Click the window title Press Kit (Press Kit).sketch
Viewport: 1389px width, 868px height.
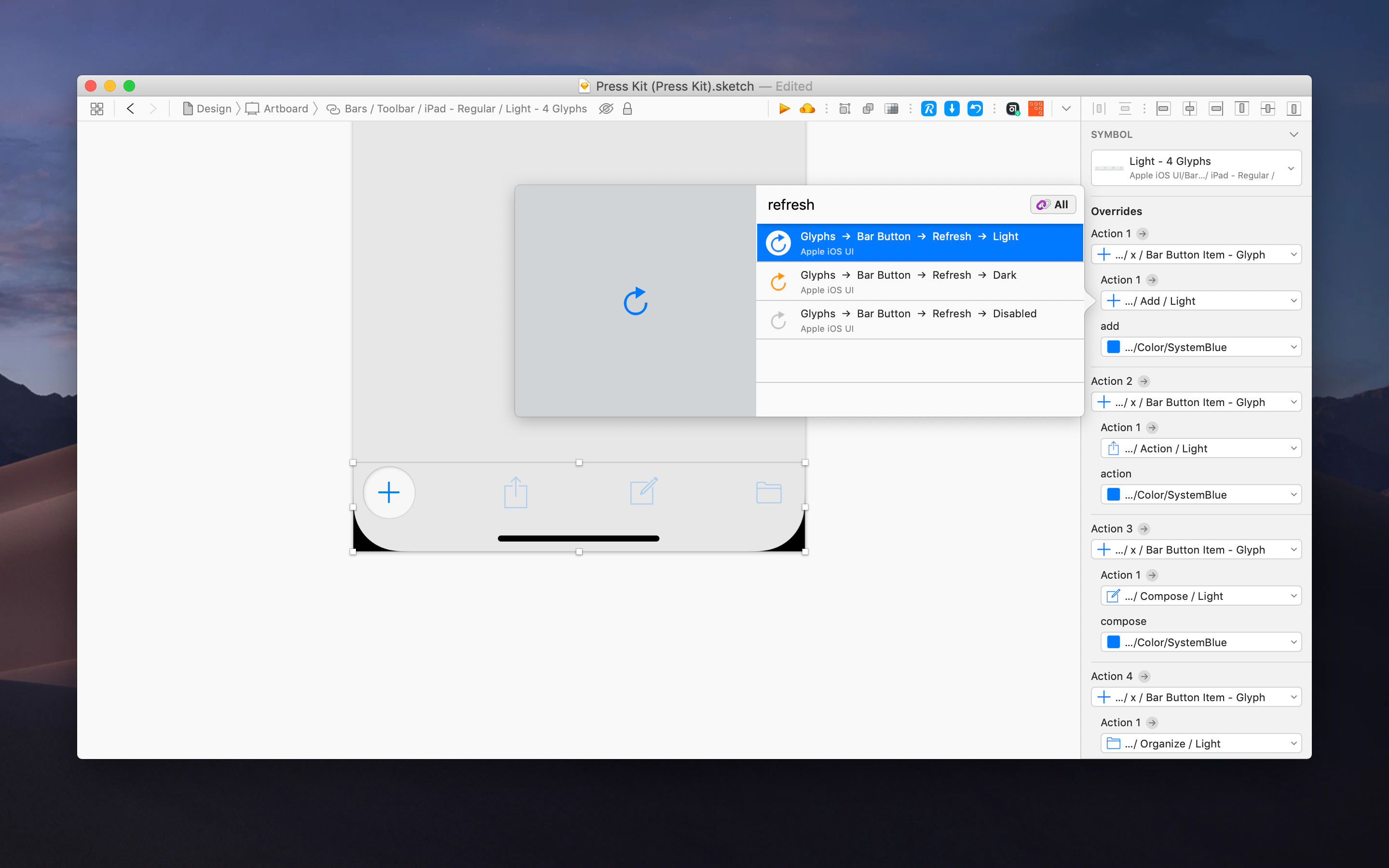(674, 86)
